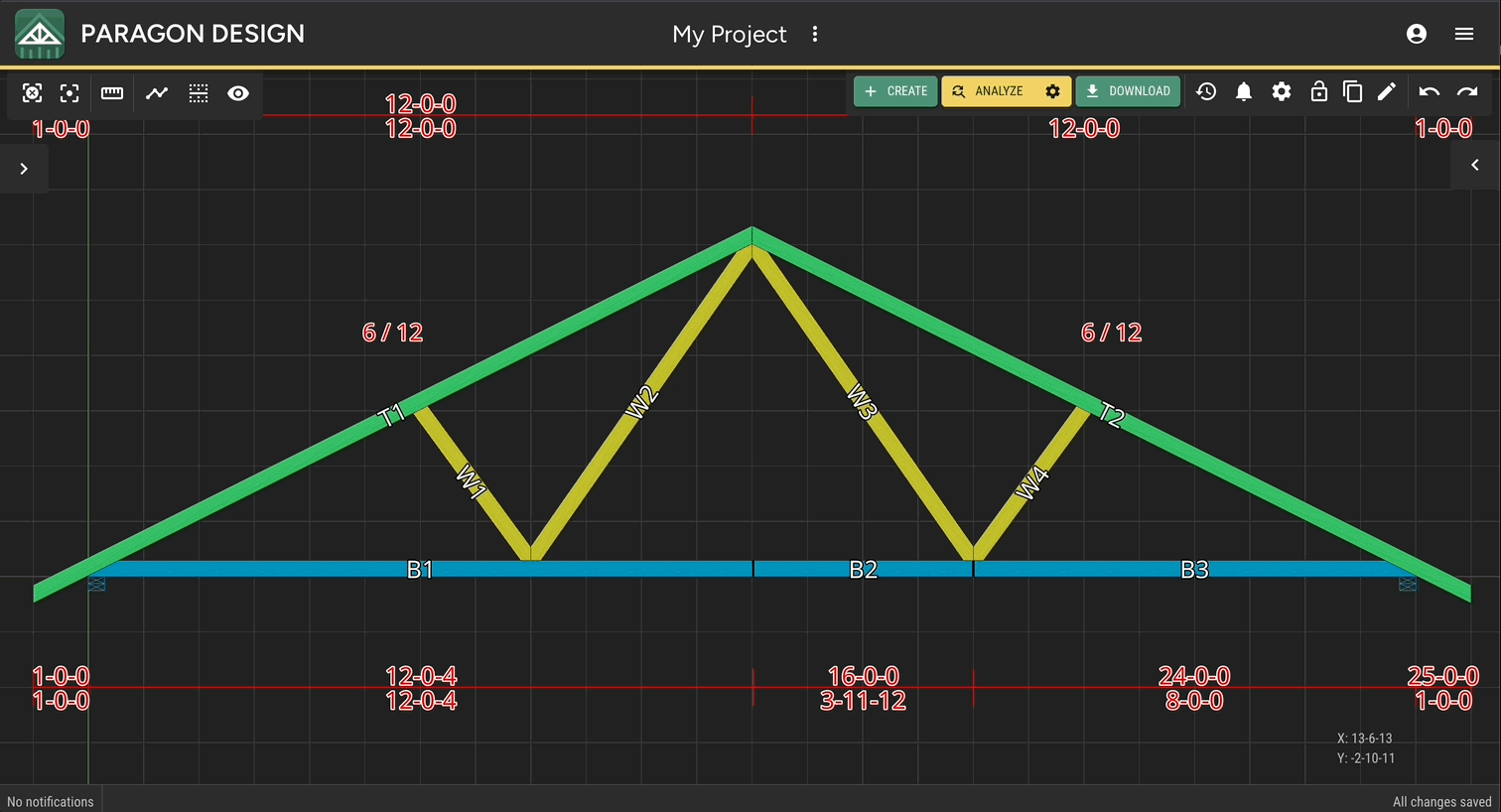Open the notifications bell icon
The image size is (1501, 812).
pos(1244,91)
